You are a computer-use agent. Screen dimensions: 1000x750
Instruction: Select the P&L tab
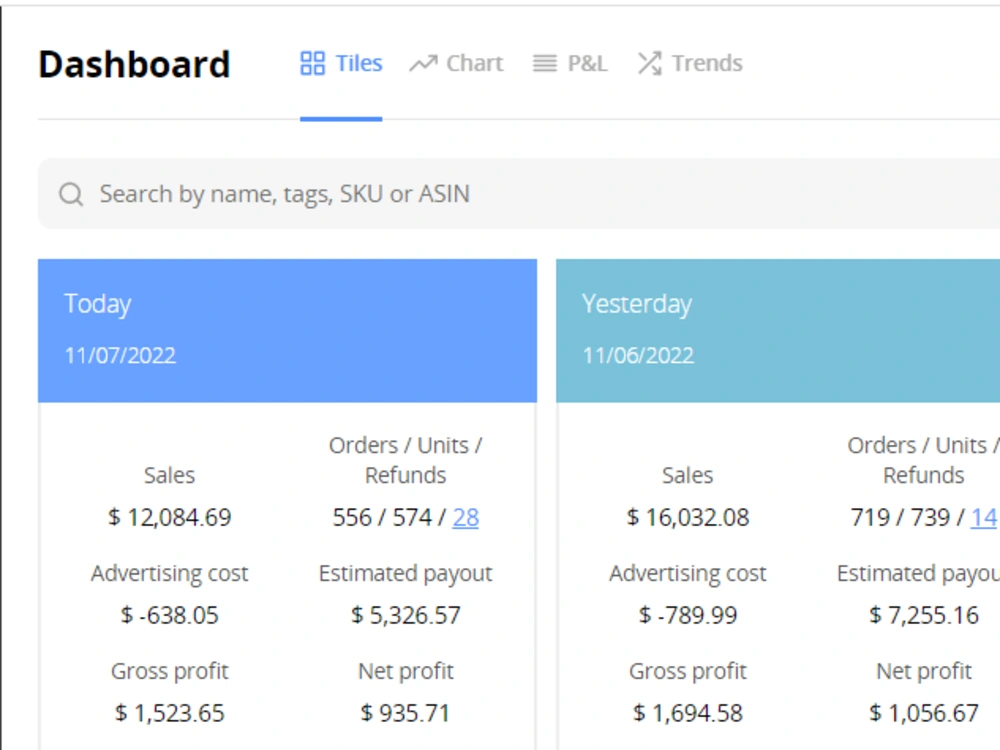coord(570,63)
